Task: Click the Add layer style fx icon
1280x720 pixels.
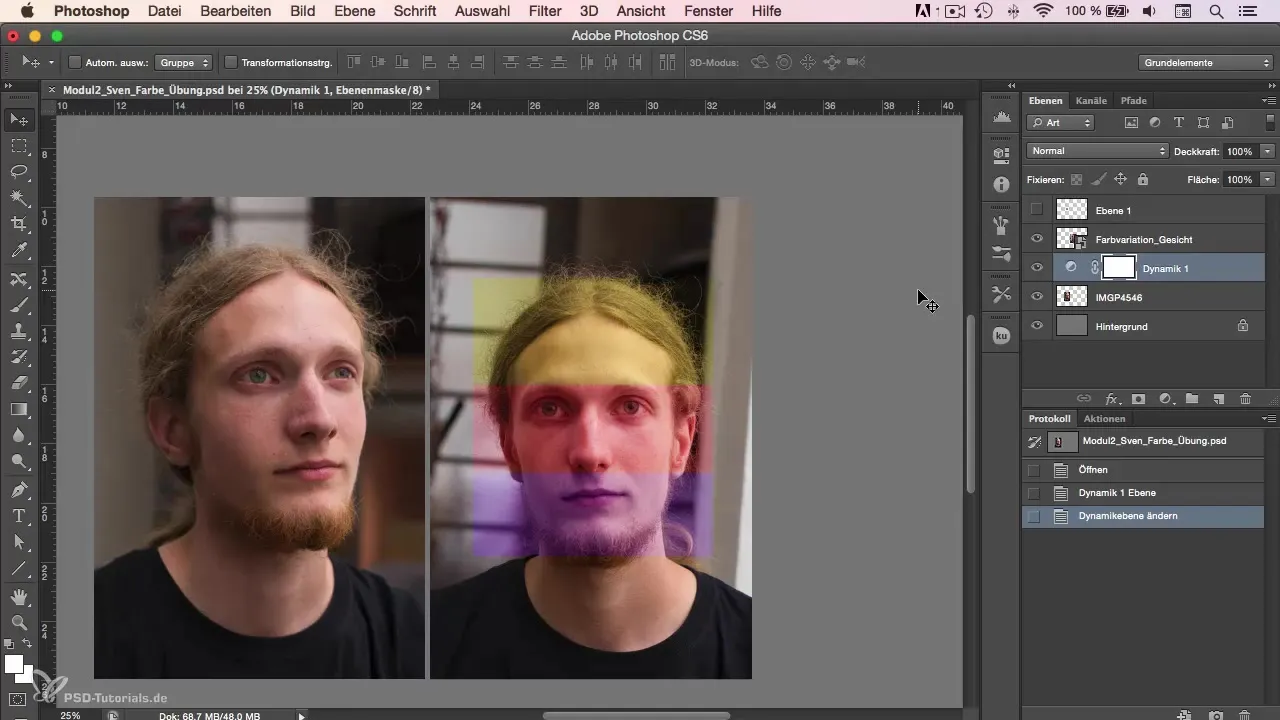Action: pyautogui.click(x=1111, y=398)
